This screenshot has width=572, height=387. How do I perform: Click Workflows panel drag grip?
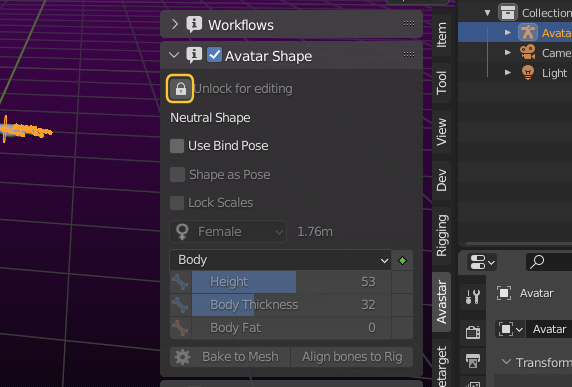409,24
